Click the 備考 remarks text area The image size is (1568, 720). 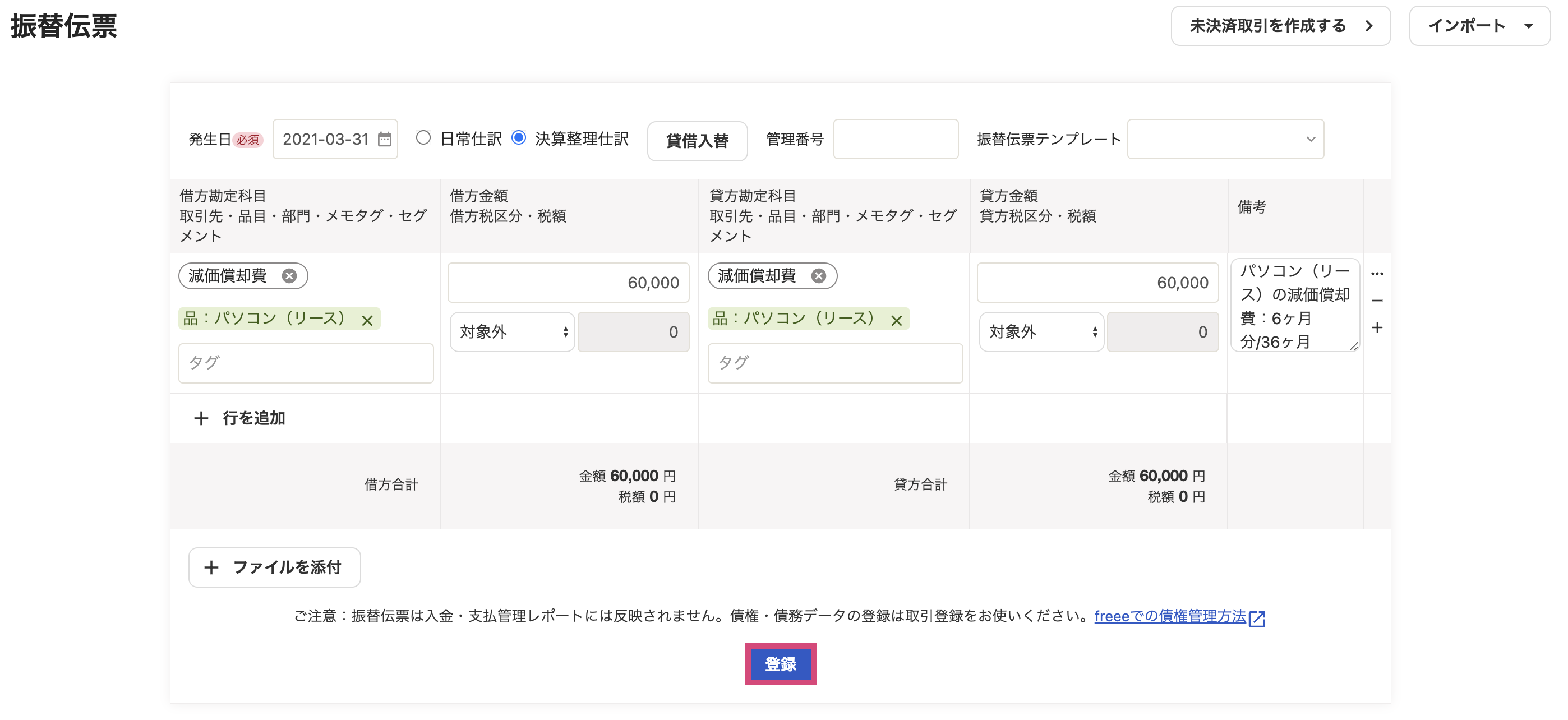coord(1295,306)
